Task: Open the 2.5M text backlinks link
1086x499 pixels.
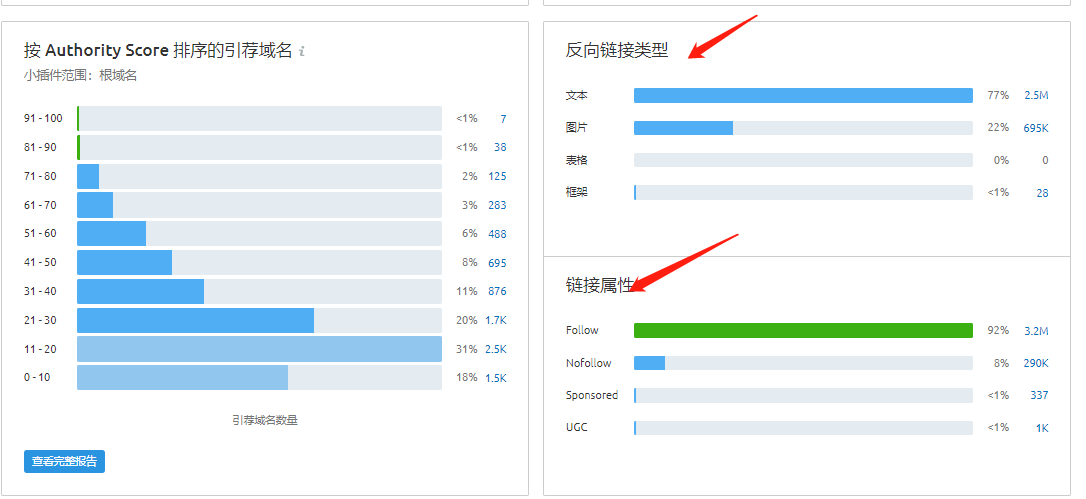Action: 1036,96
